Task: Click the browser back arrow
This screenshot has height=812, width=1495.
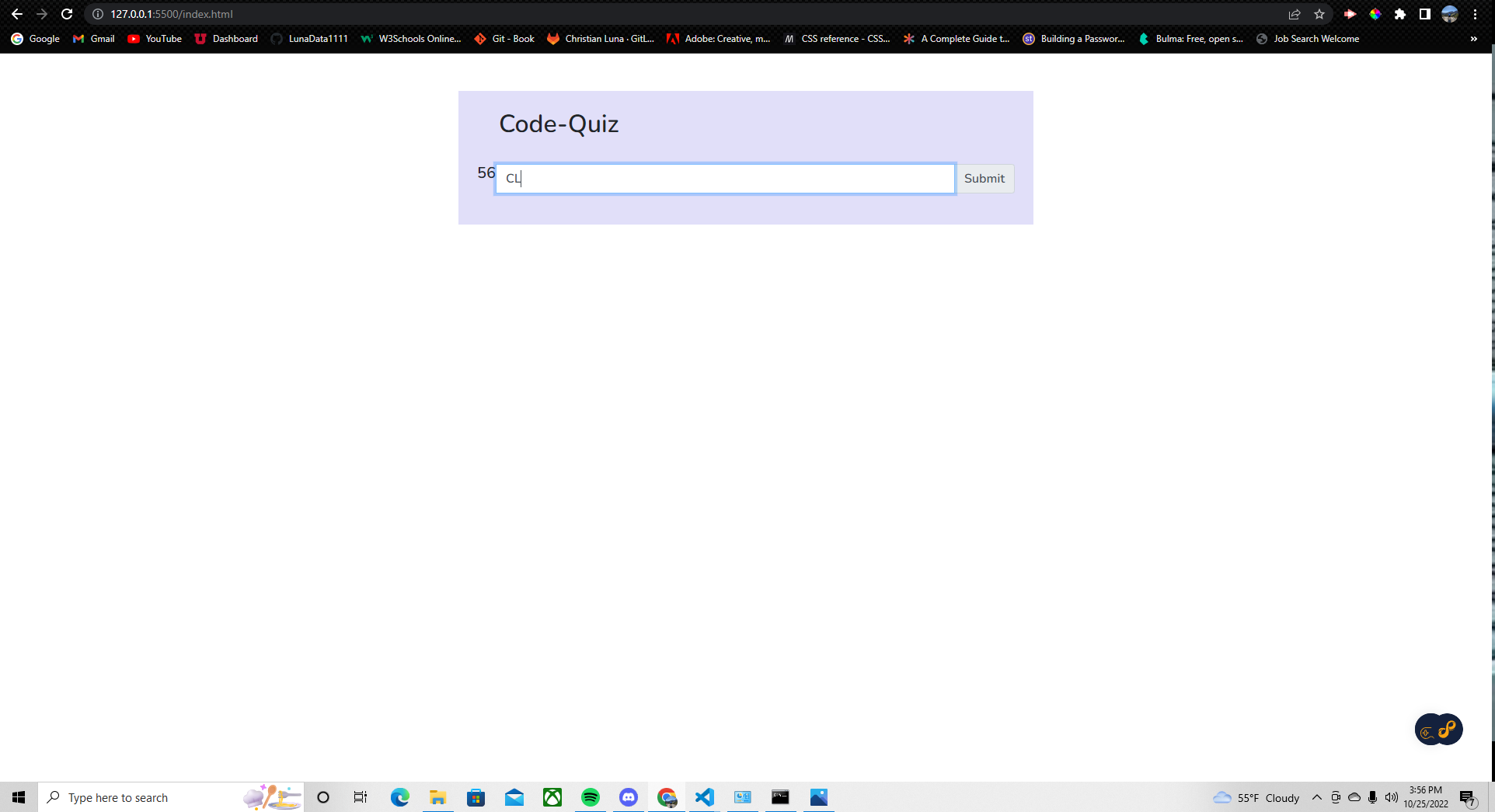Action: click(x=17, y=14)
